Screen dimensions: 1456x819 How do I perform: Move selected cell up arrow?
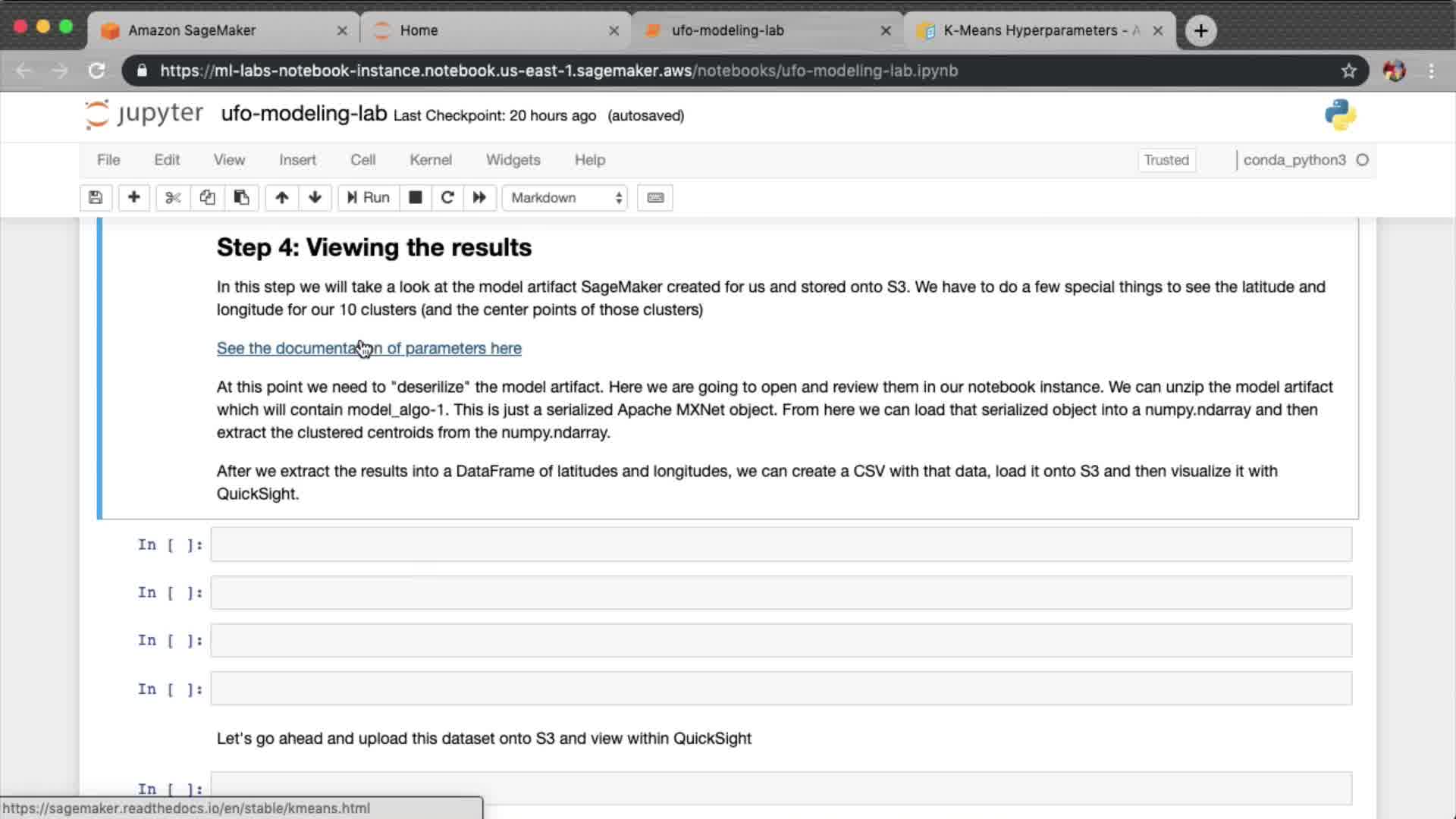(281, 198)
